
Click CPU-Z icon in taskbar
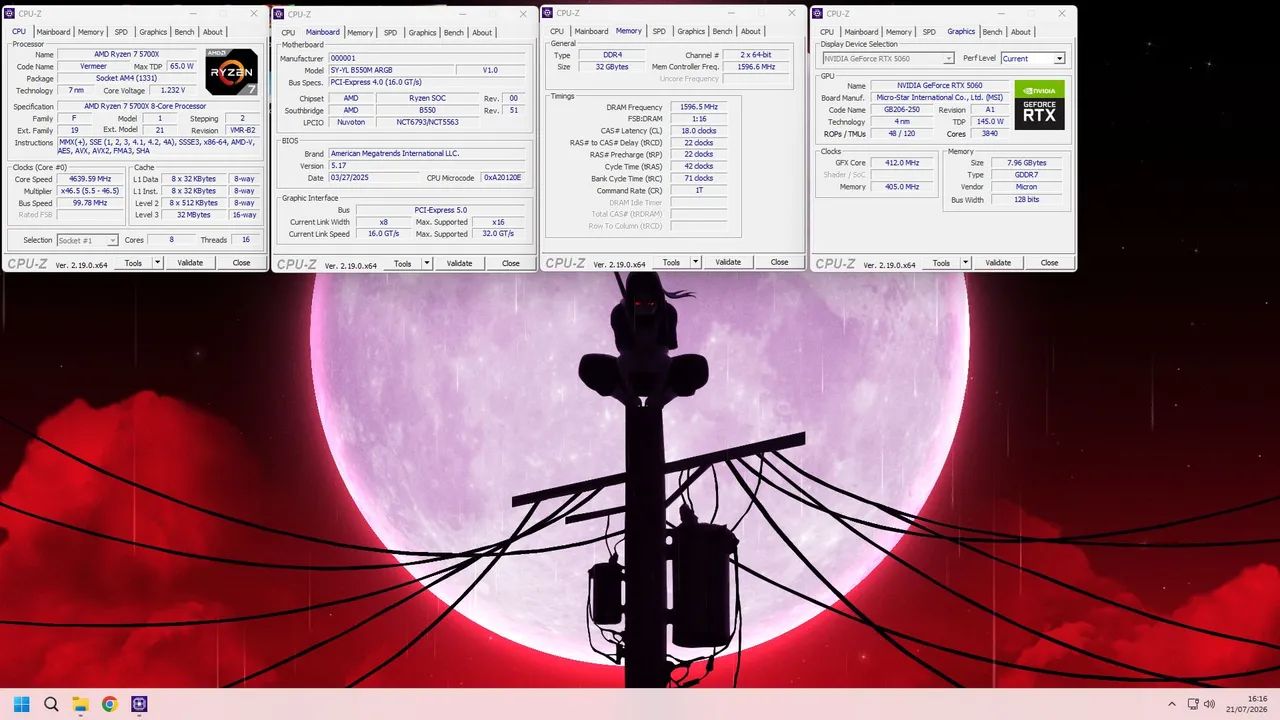[x=138, y=704]
